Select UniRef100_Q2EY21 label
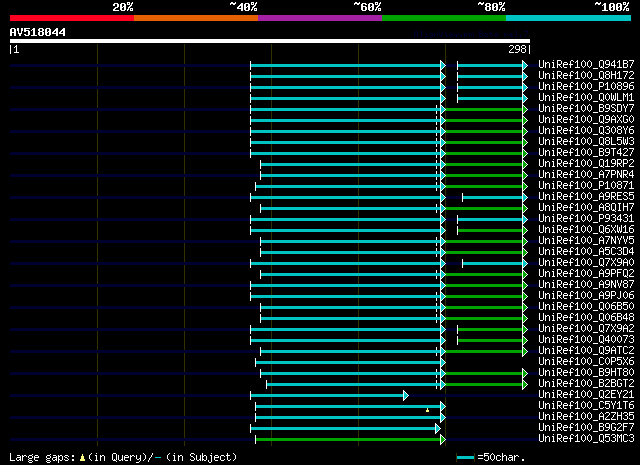The image size is (640, 465). 586,395
